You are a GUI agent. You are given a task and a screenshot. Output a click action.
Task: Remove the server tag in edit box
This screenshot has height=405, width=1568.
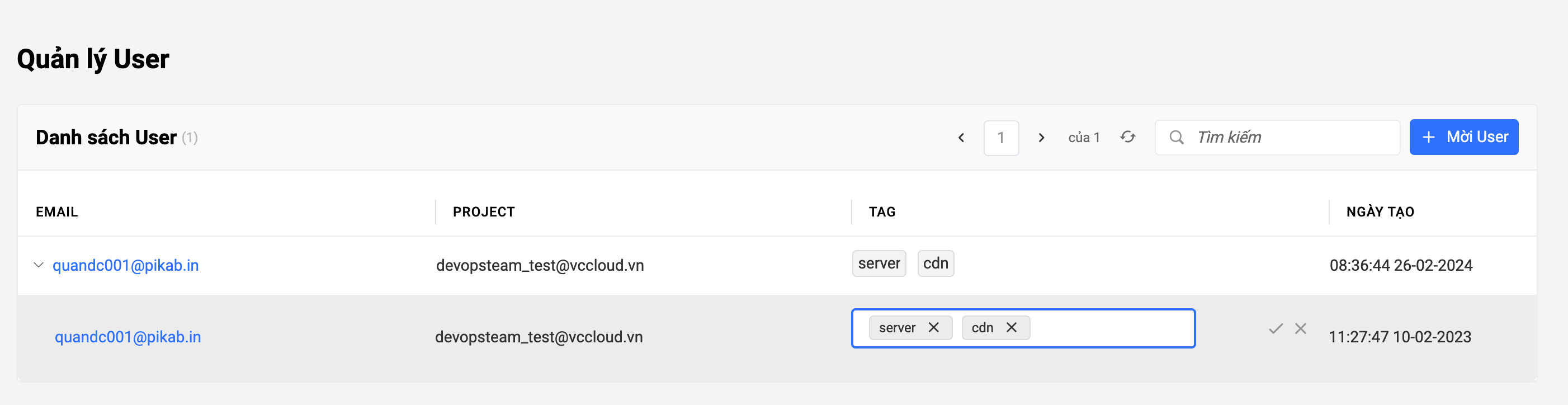(933, 328)
